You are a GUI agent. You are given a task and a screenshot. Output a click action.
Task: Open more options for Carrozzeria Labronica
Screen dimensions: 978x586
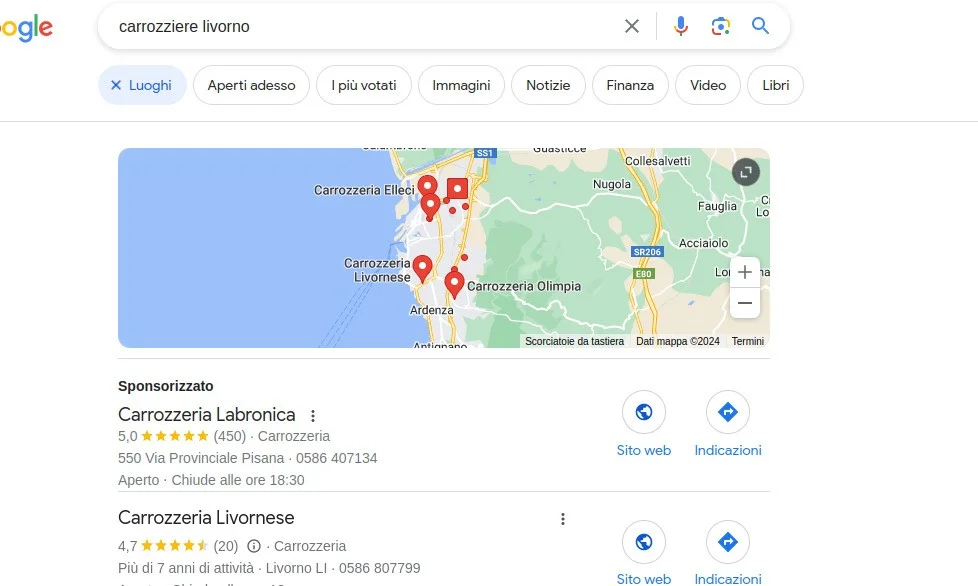click(313, 415)
